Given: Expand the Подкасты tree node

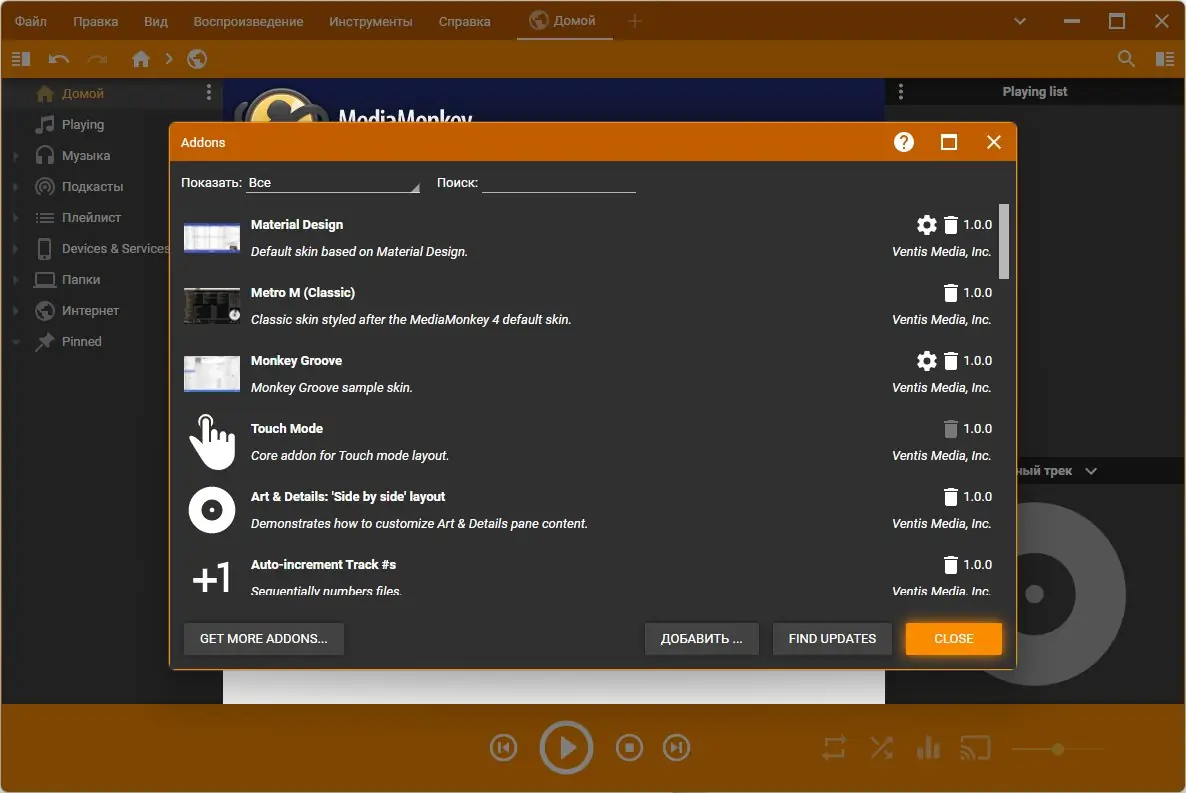Looking at the screenshot, I should click(x=15, y=187).
